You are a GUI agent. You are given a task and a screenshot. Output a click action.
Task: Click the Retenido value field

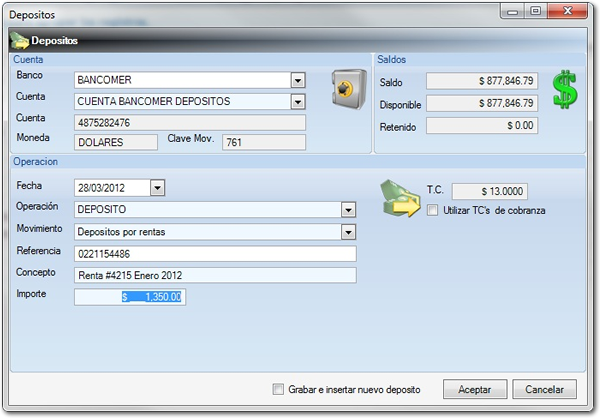click(482, 126)
